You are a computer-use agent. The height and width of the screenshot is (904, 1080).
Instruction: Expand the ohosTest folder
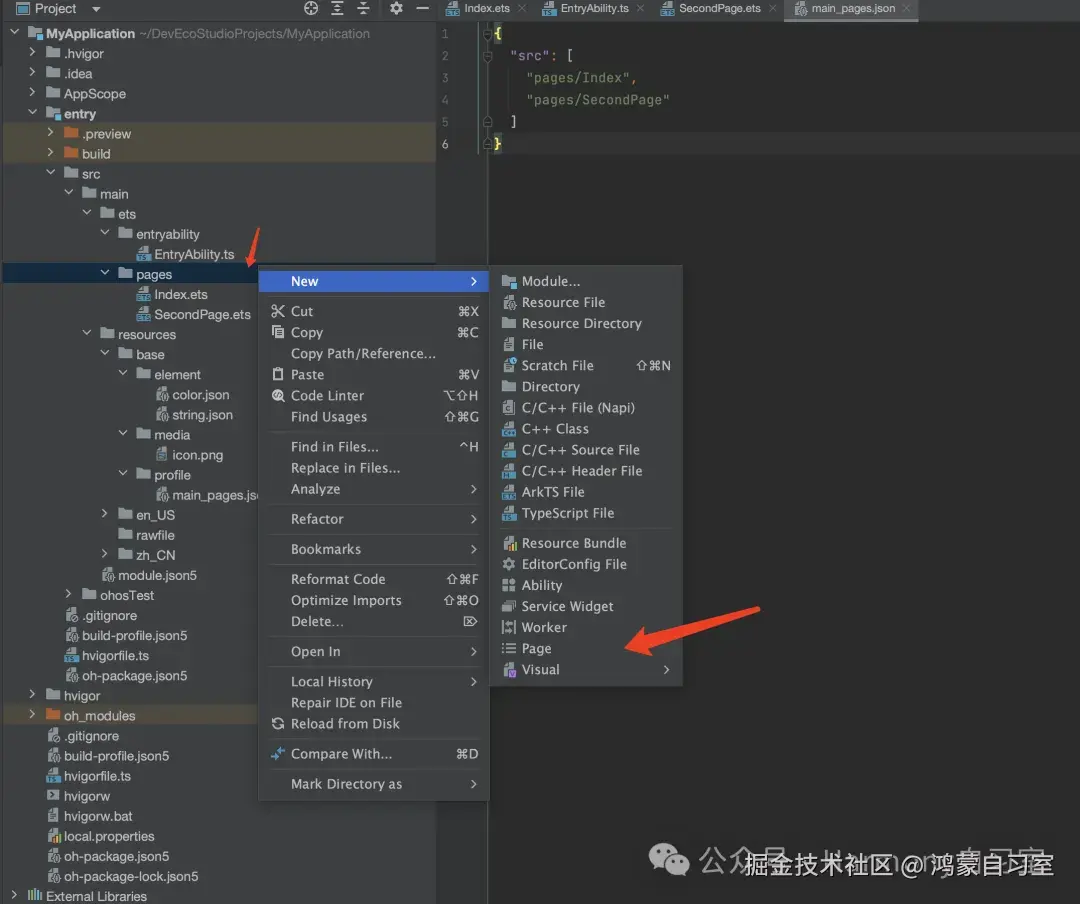68,594
